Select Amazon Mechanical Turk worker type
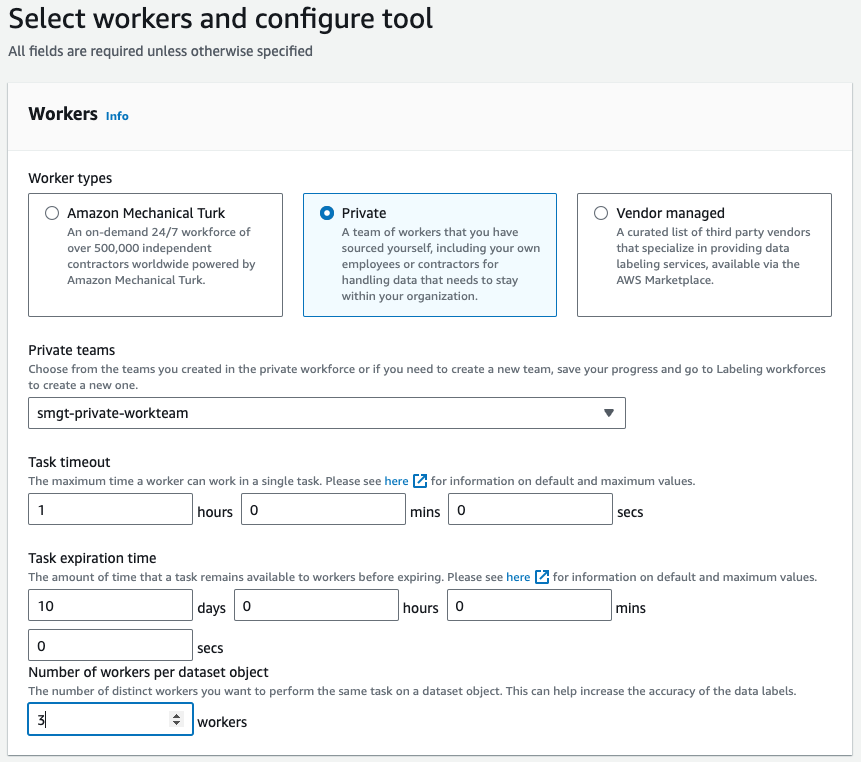The image size is (861, 762). (52, 213)
